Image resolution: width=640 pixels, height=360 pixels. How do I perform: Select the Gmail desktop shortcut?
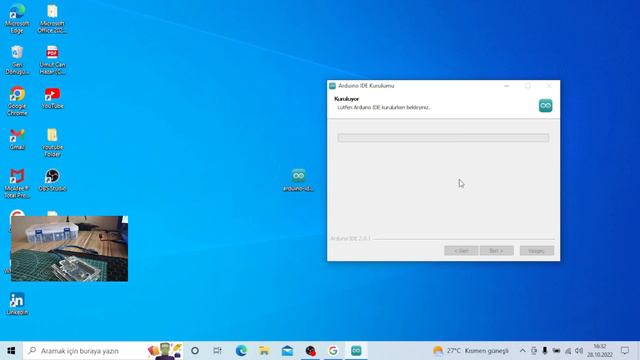click(x=17, y=139)
